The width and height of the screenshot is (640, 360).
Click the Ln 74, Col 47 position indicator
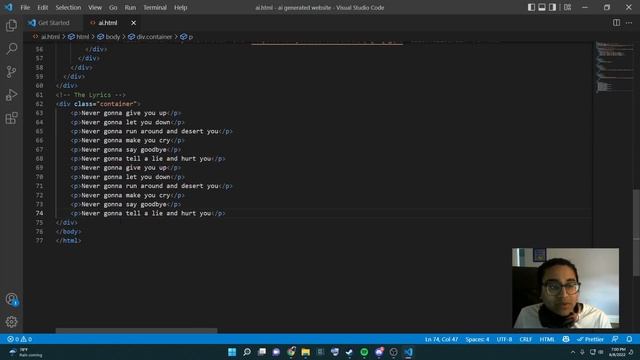coord(441,339)
